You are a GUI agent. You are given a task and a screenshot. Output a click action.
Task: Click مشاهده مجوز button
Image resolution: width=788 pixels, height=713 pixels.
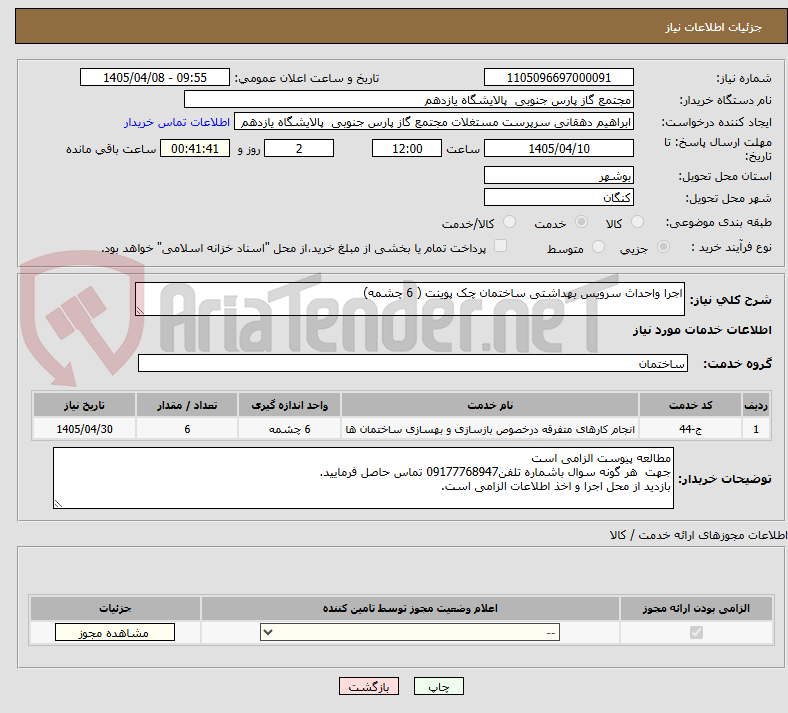pos(115,632)
